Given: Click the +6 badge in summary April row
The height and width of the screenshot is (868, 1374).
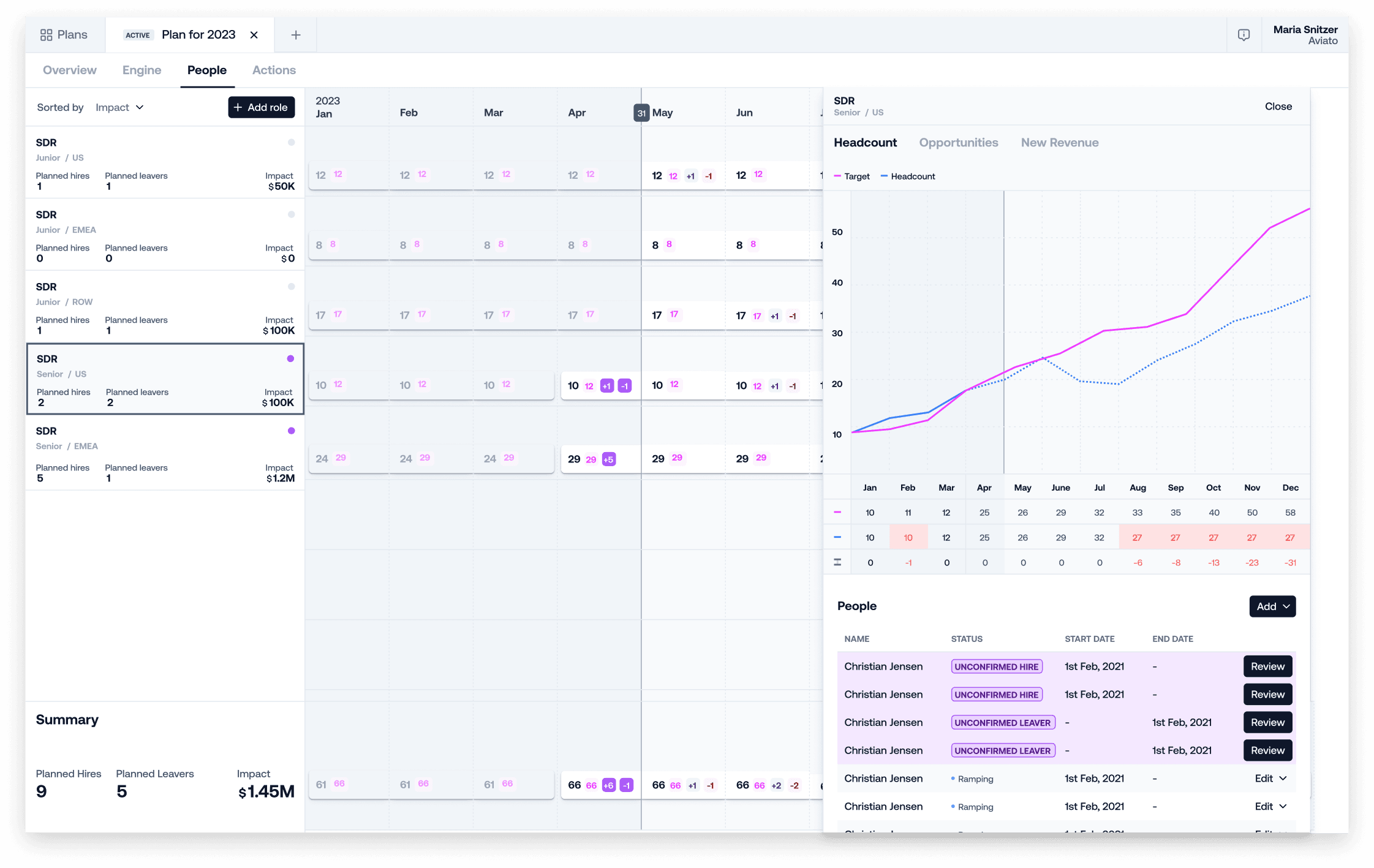Looking at the screenshot, I should point(608,785).
